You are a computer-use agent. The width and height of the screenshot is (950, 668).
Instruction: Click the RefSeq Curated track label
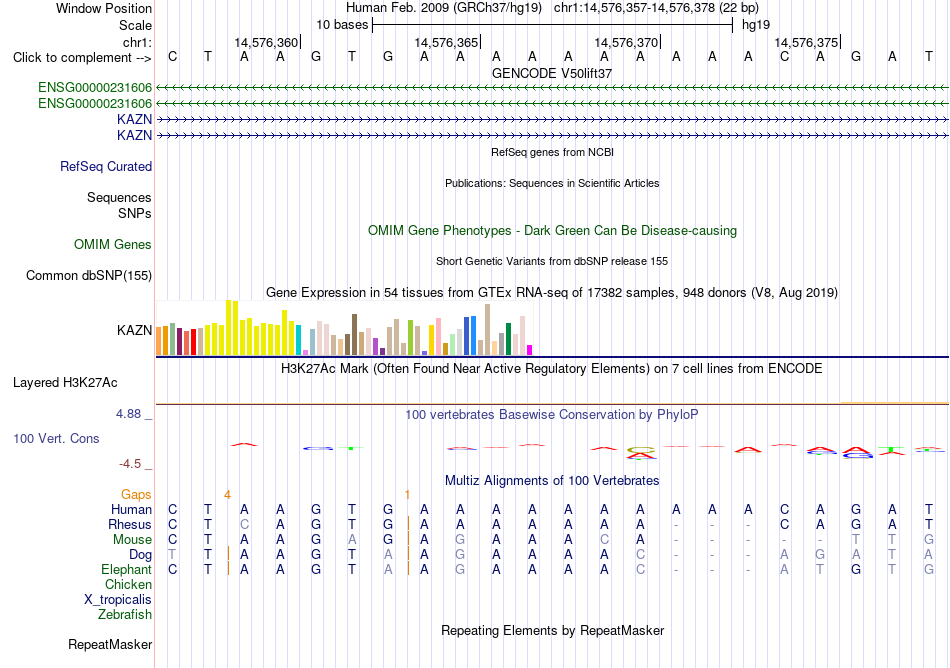click(x=106, y=167)
